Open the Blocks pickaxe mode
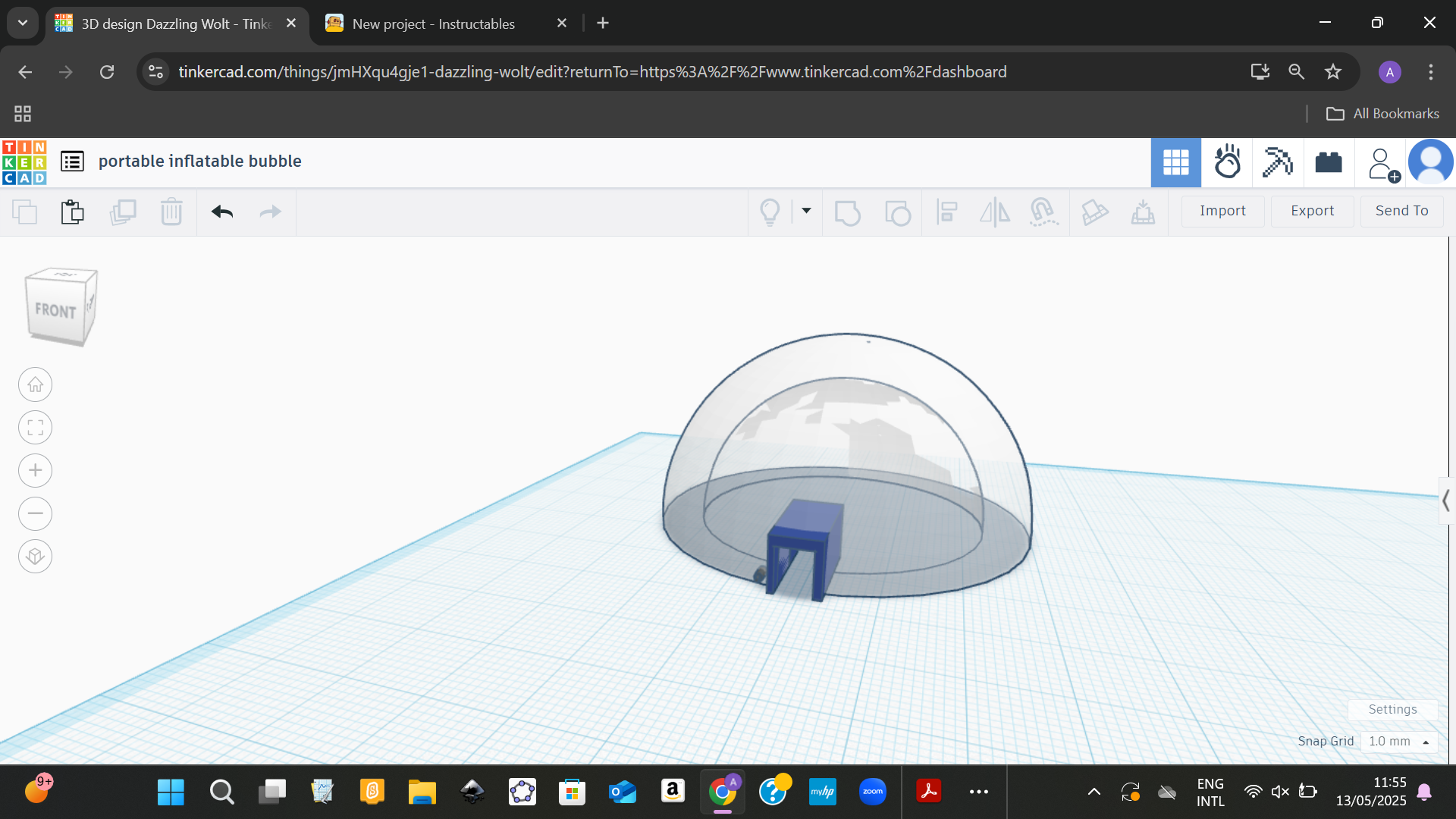Image resolution: width=1456 pixels, height=819 pixels. click(1278, 162)
